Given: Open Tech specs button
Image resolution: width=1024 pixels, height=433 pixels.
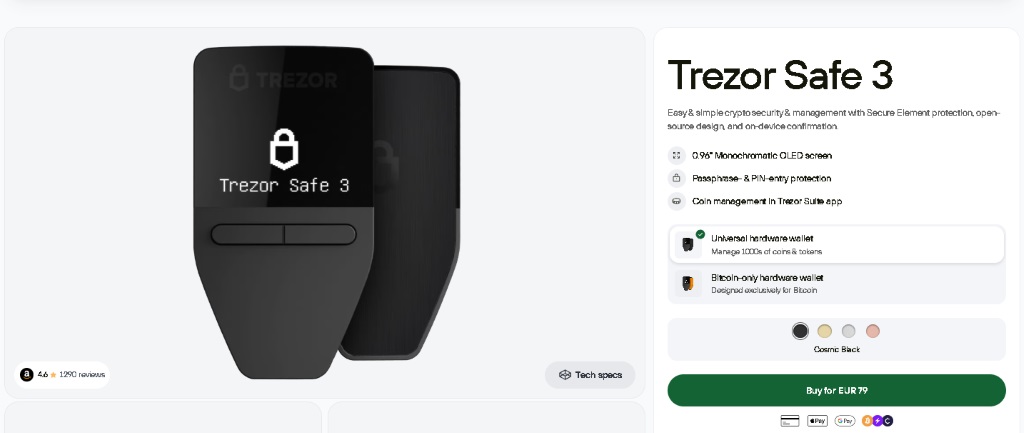Looking at the screenshot, I should tap(590, 375).
